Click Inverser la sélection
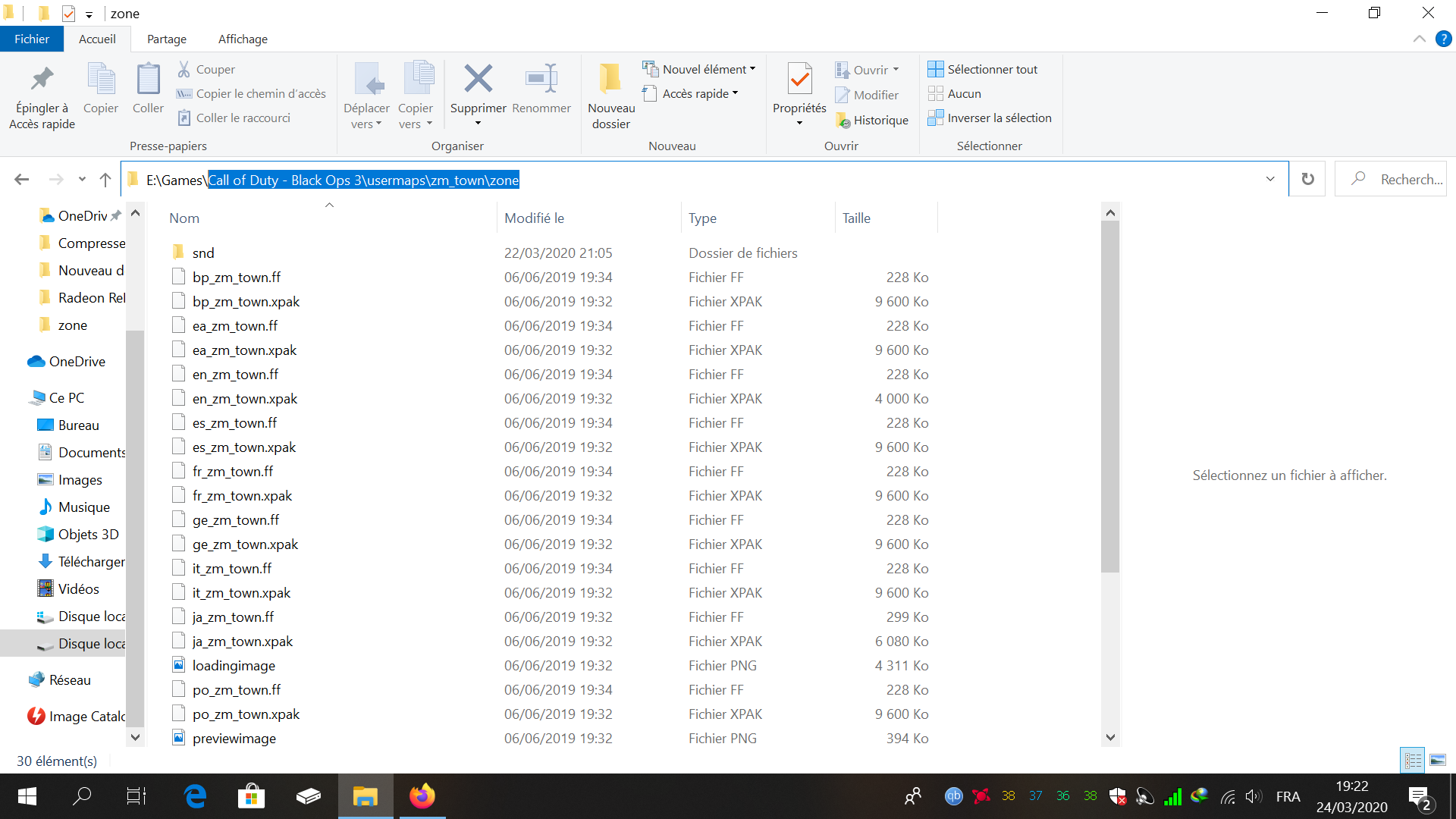 [x=990, y=118]
